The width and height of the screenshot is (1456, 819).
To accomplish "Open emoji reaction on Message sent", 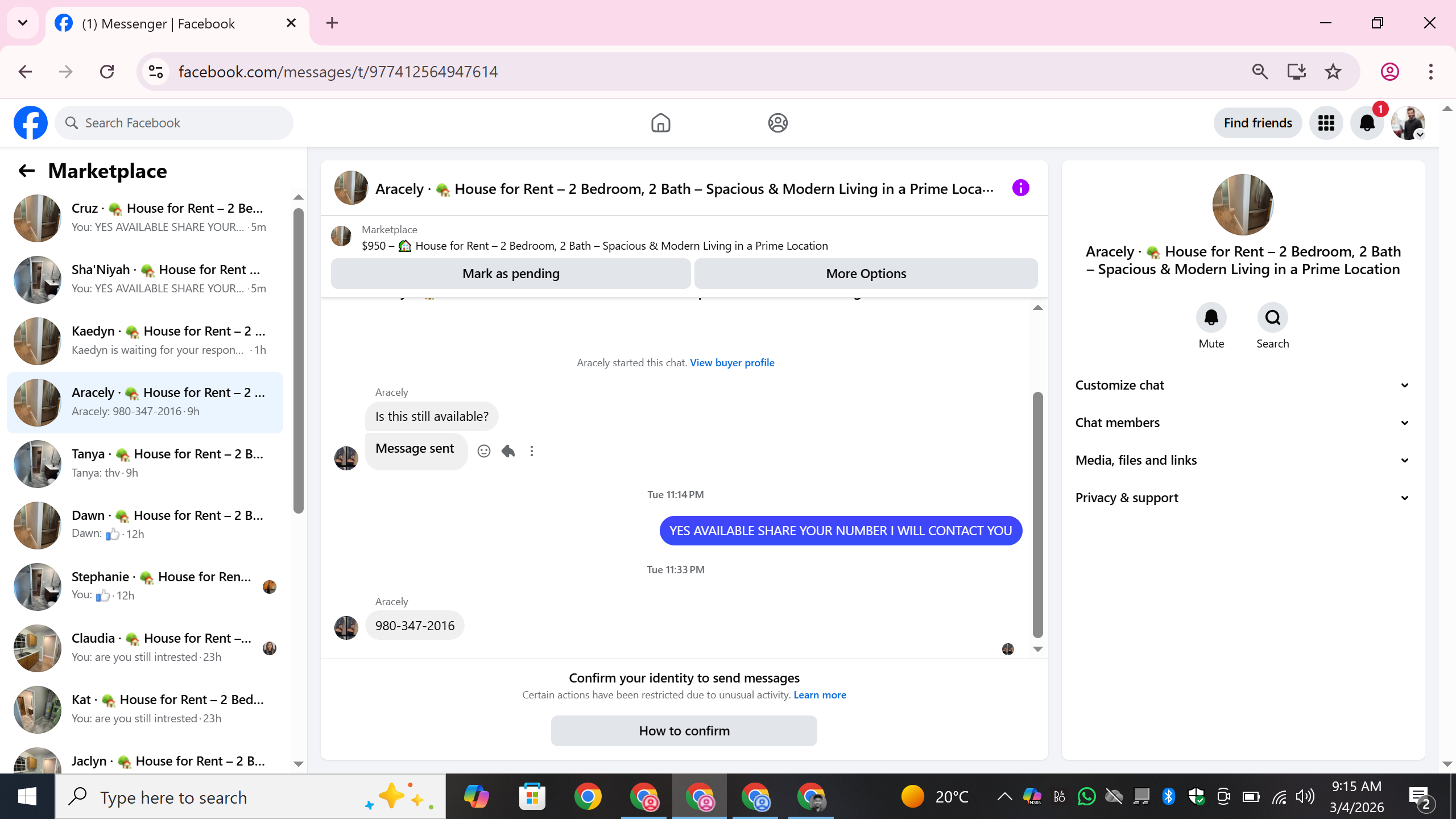I will pos(483,451).
